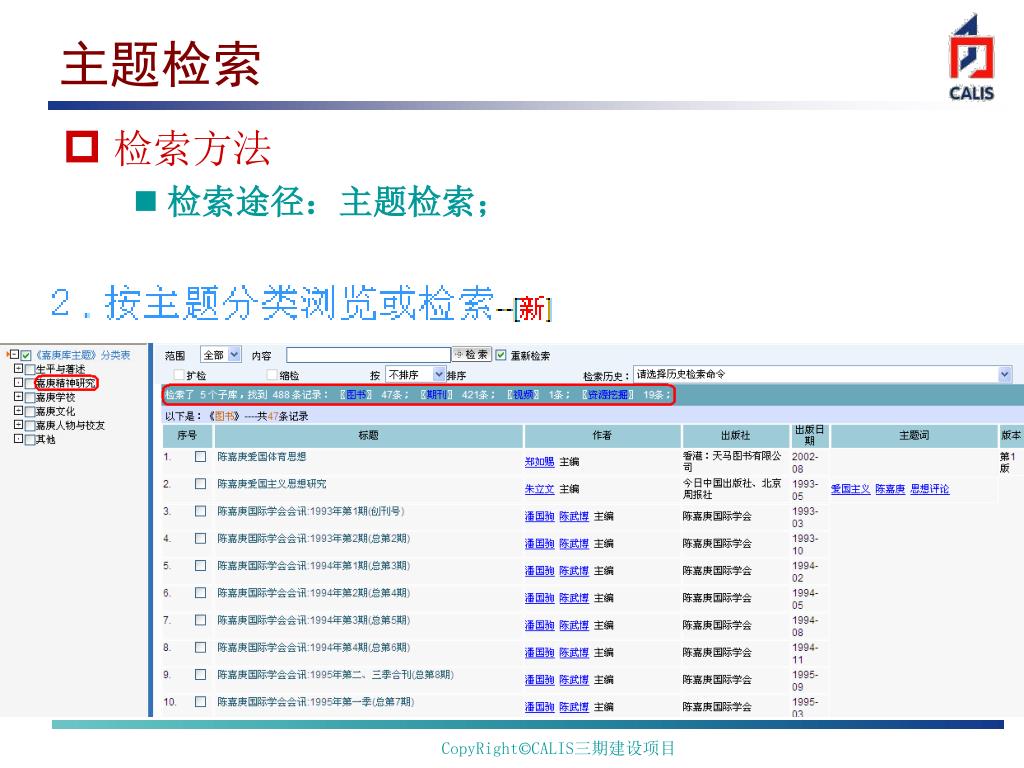Select checkbox for 1993年第1期(创刊号) row
The image size is (1024, 768).
(x=200, y=511)
